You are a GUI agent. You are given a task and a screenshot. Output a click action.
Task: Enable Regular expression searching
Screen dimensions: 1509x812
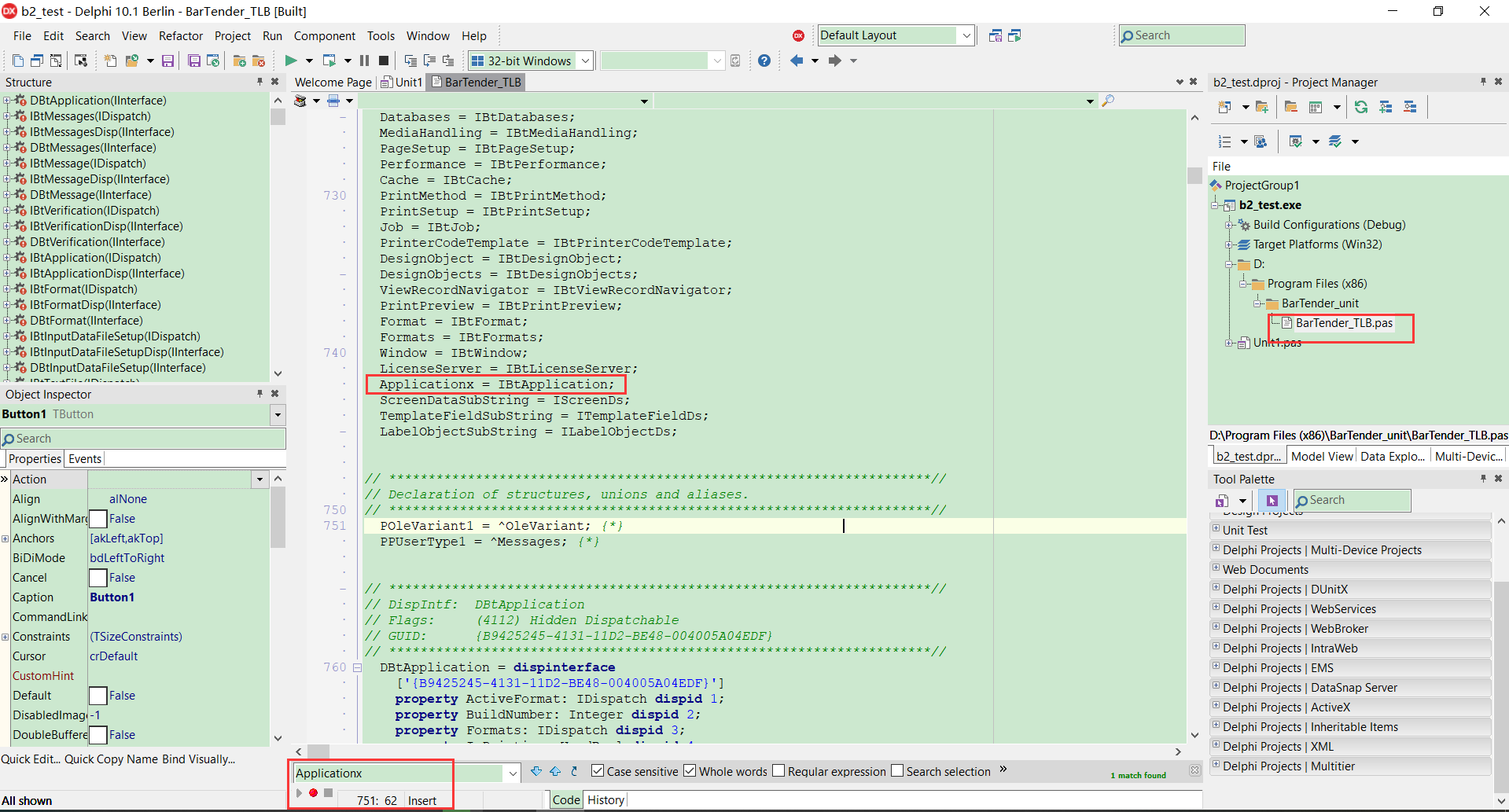778,771
